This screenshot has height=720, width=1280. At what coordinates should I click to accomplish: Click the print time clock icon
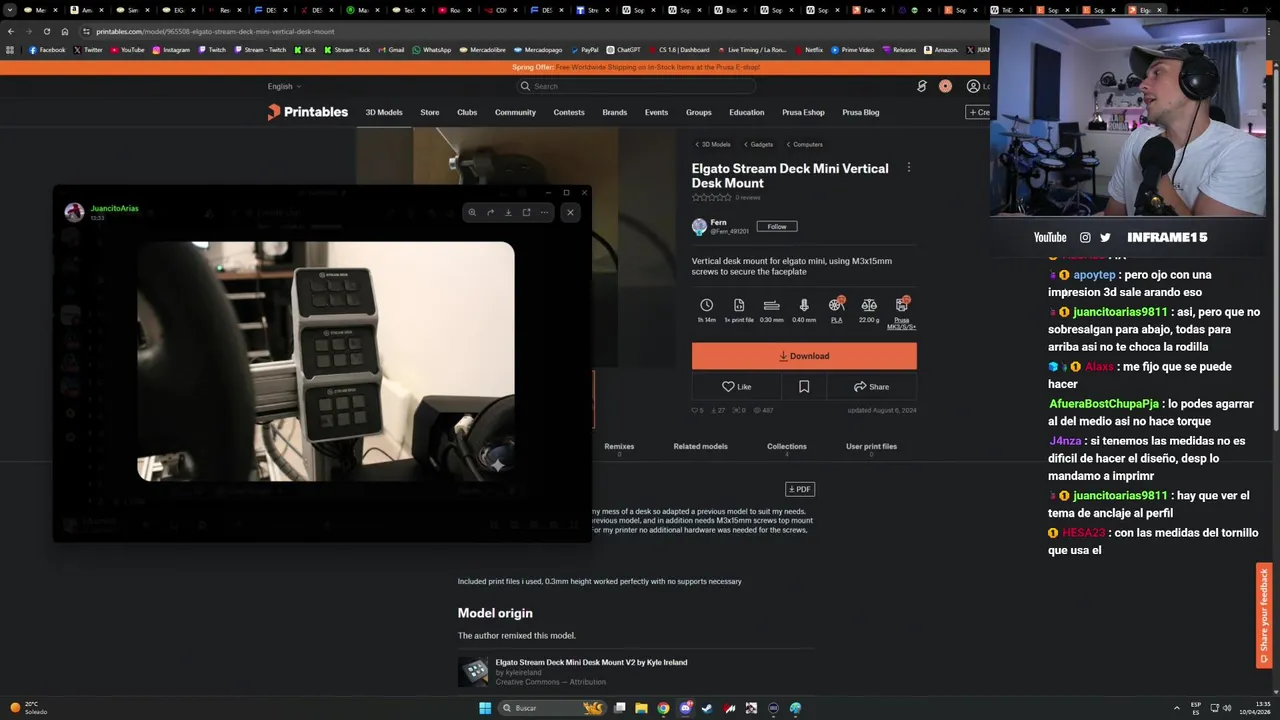click(x=706, y=305)
